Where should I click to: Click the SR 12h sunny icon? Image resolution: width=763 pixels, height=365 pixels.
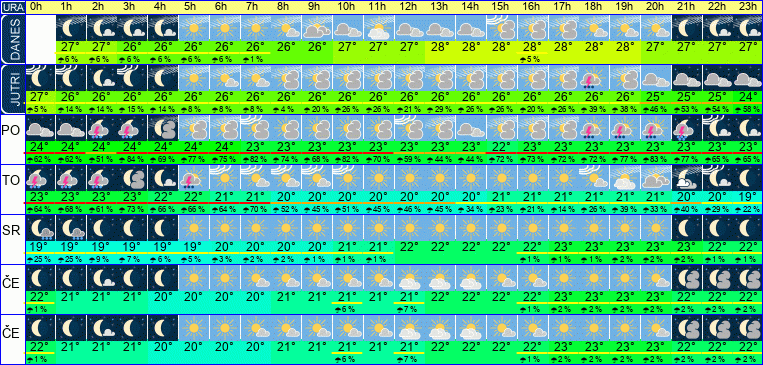tap(409, 228)
